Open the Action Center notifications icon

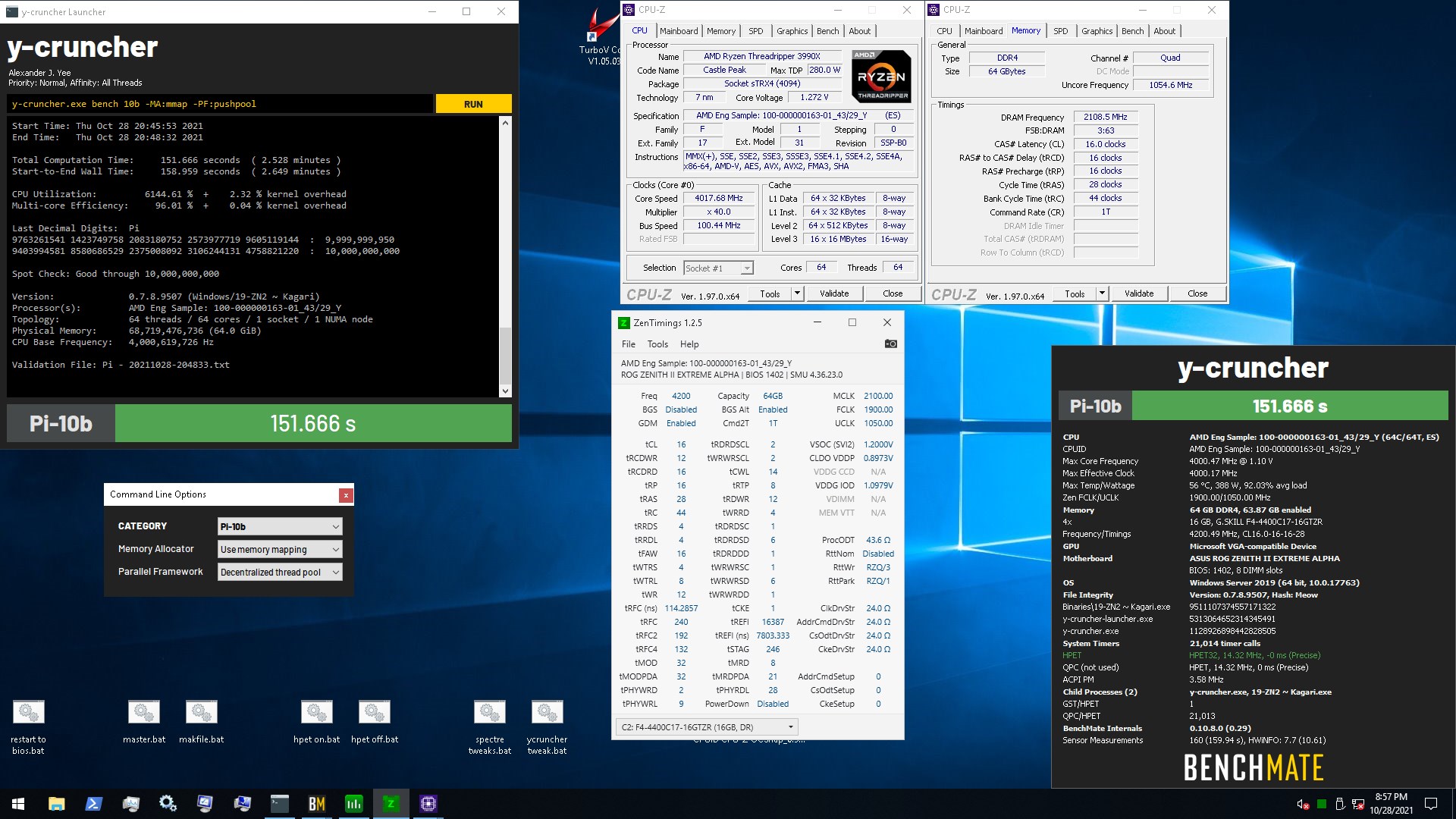point(1431,804)
